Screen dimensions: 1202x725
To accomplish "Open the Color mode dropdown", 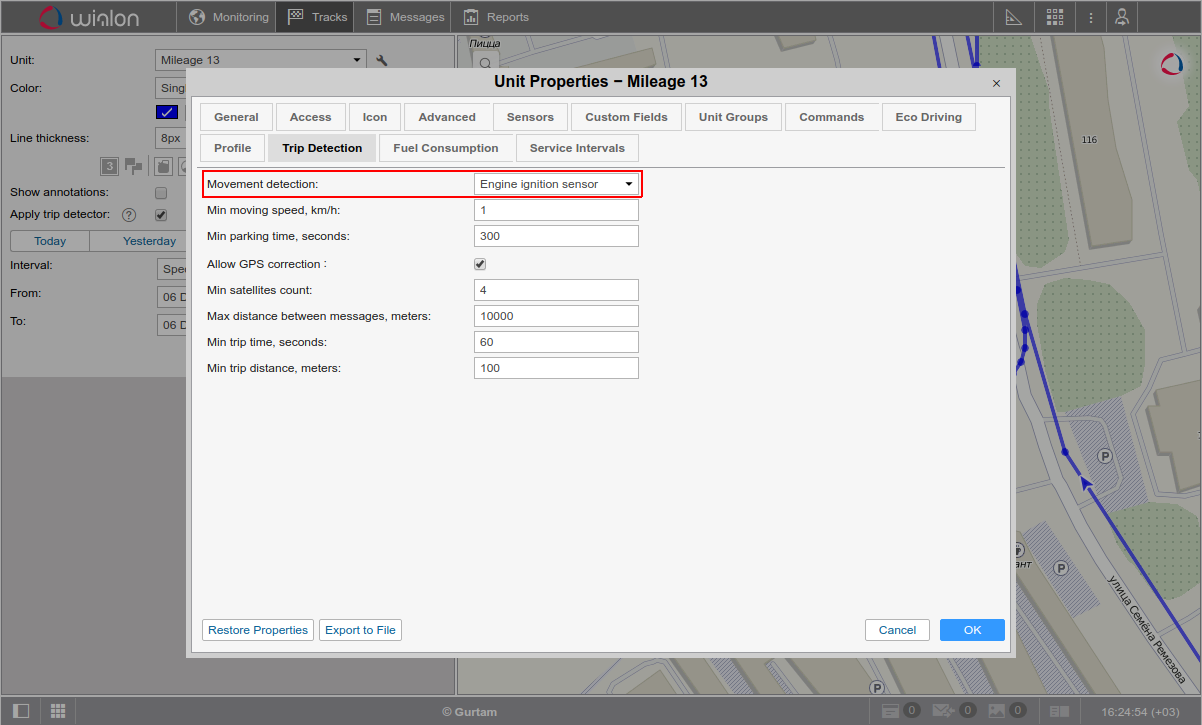I will pyautogui.click(x=171, y=88).
